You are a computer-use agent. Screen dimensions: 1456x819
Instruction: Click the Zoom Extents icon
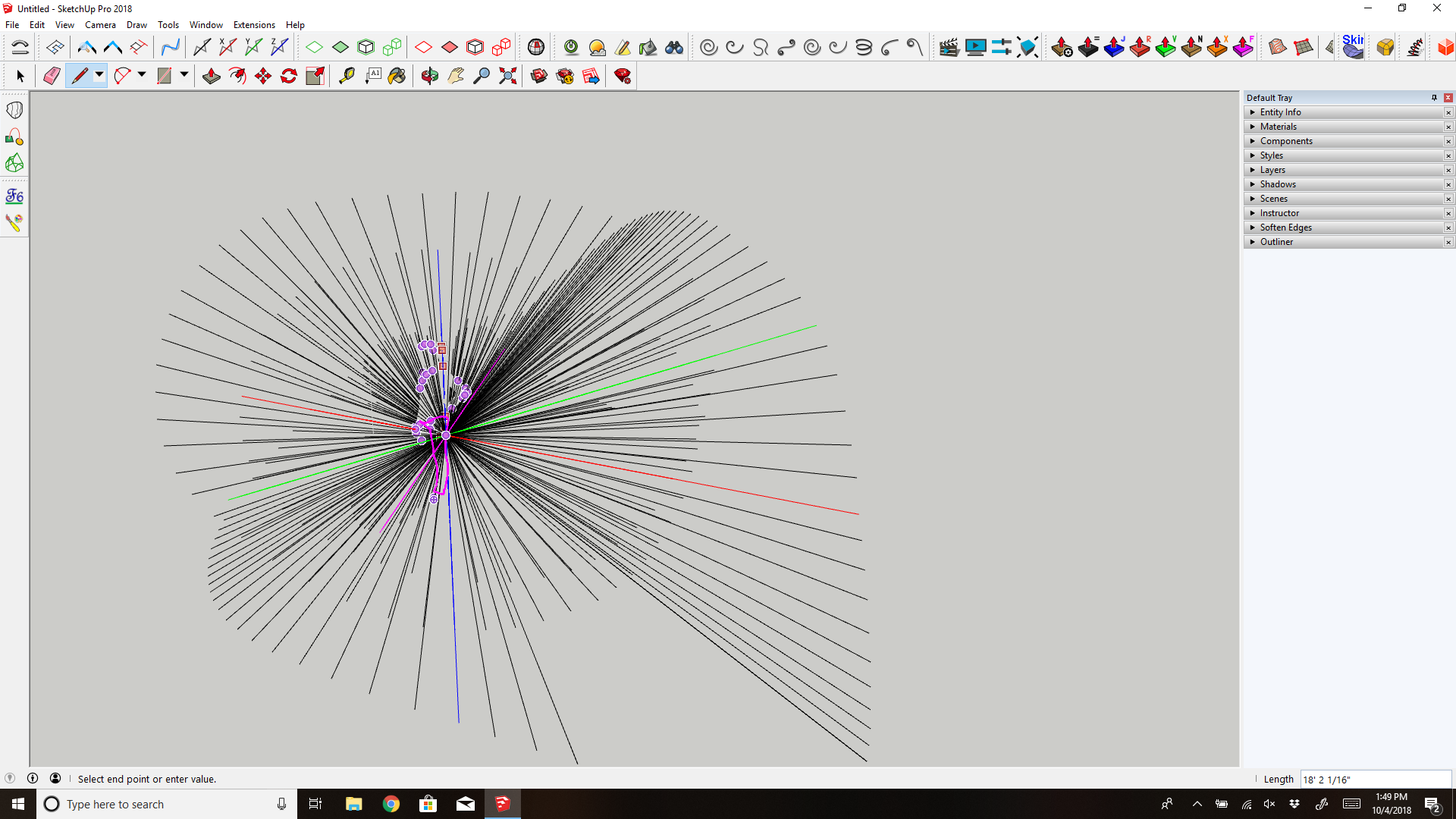(x=508, y=76)
